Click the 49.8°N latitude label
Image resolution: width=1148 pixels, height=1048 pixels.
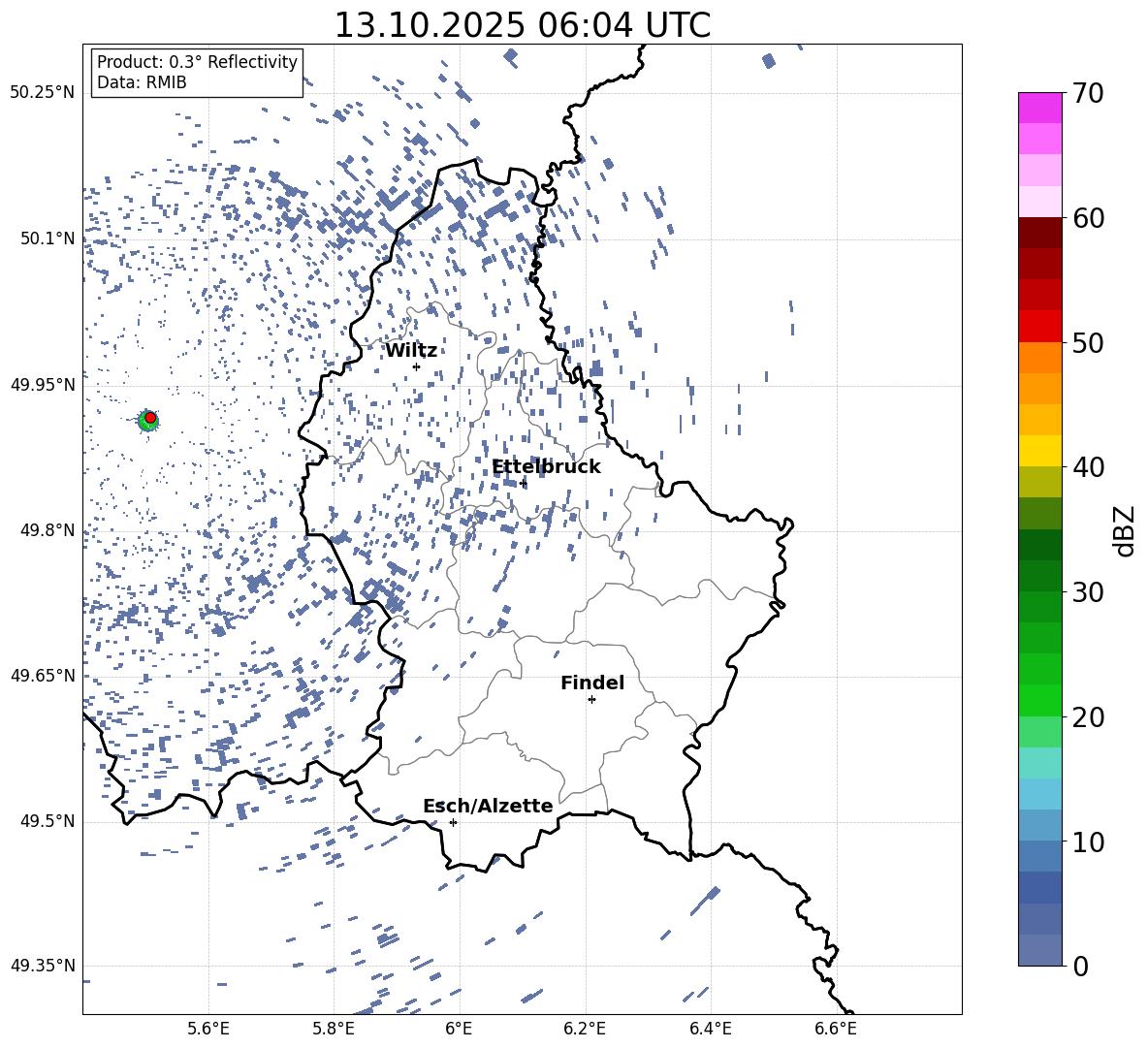pos(48,530)
